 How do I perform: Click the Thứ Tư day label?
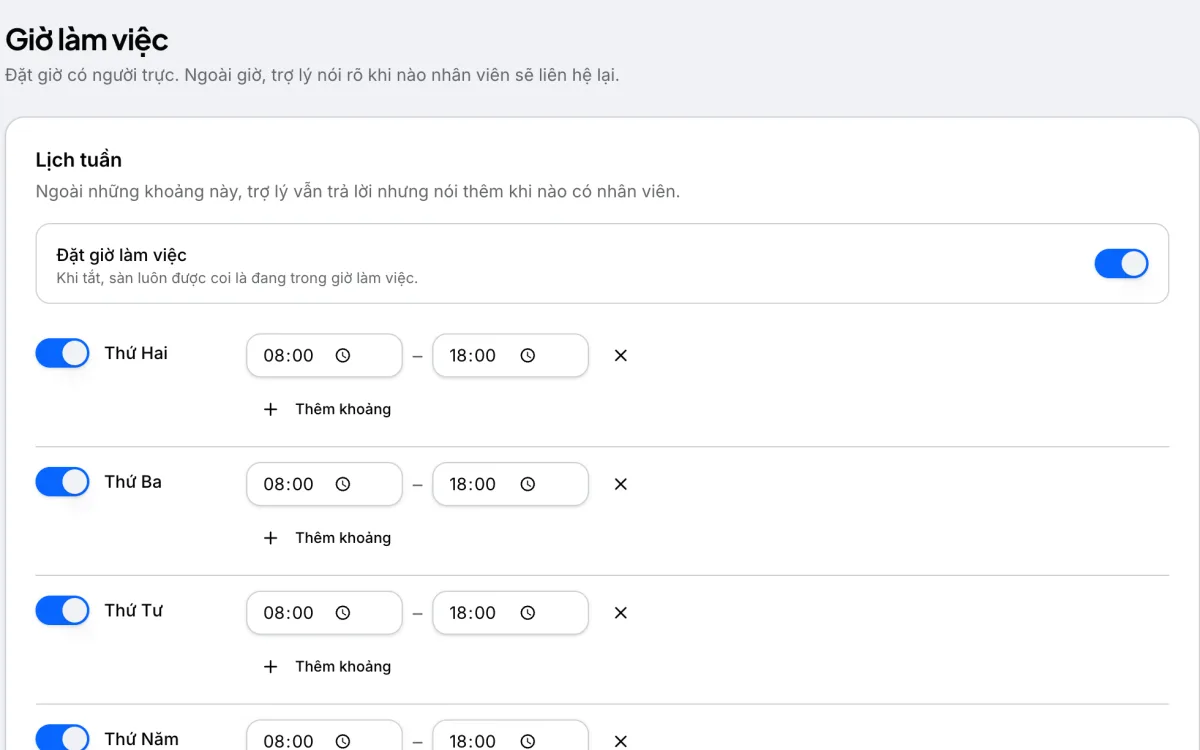(x=134, y=611)
